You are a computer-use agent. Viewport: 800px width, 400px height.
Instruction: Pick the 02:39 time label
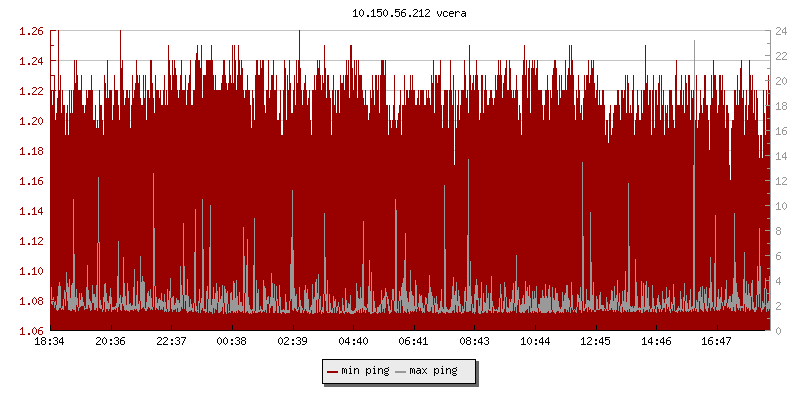[x=292, y=341]
